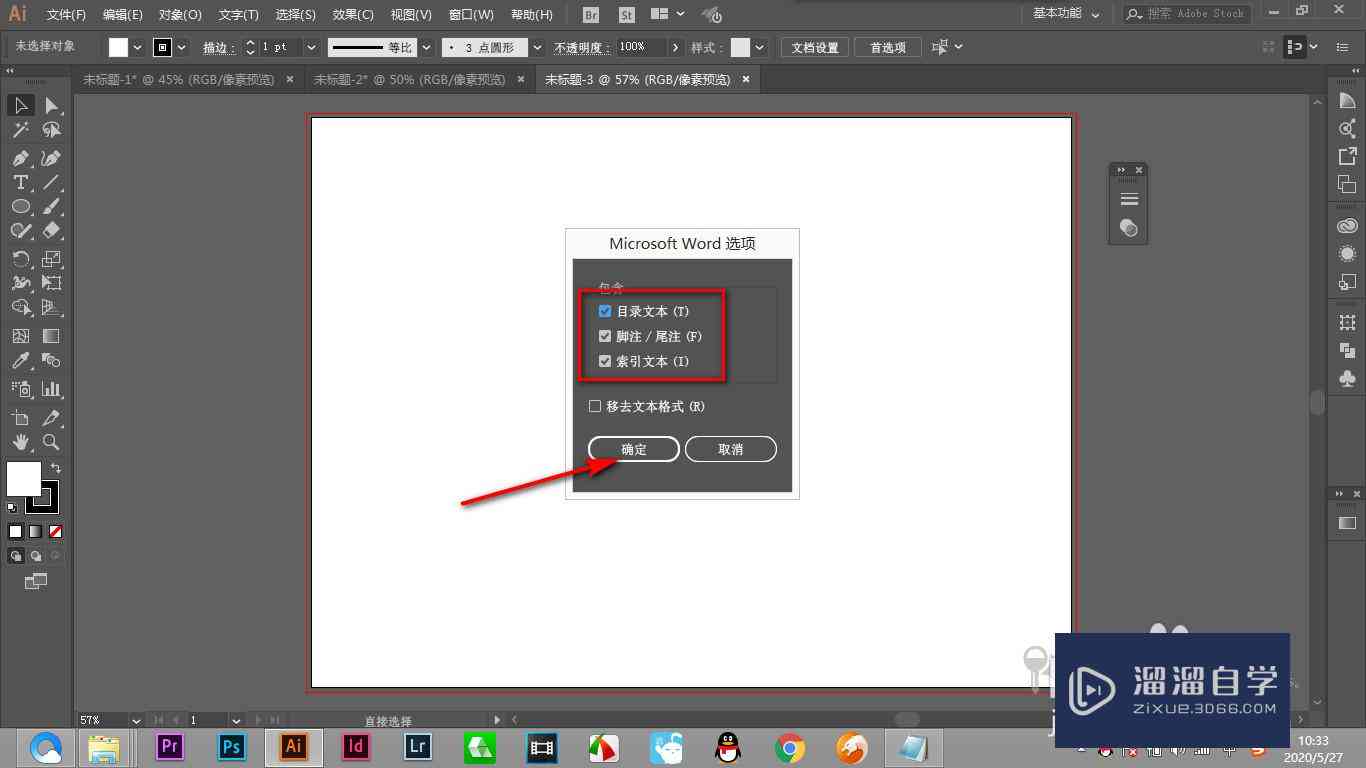This screenshot has height=768, width=1366.
Task: Click the large white Fill swatch
Action: coord(23,478)
